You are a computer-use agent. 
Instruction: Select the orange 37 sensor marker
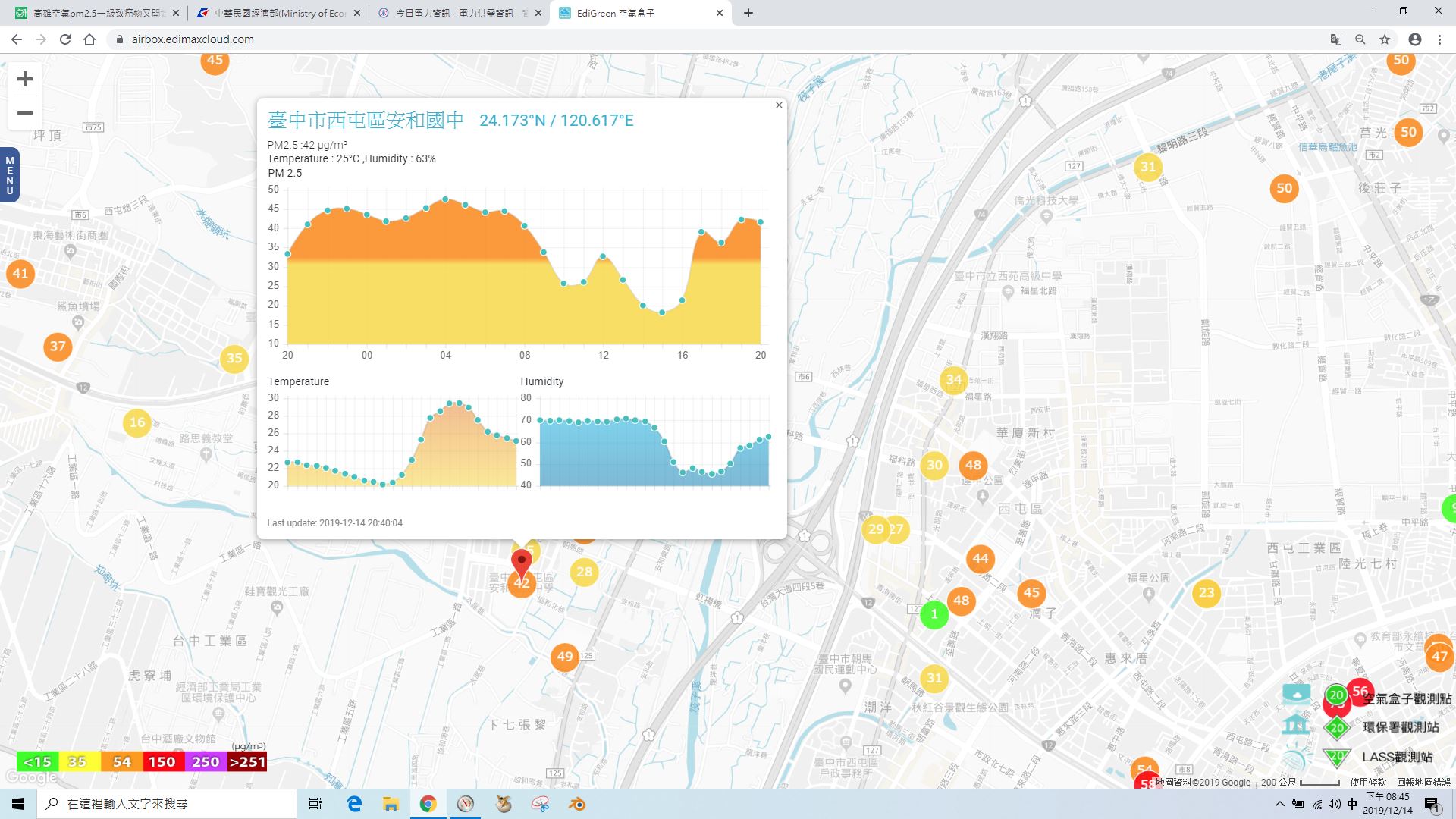point(58,347)
